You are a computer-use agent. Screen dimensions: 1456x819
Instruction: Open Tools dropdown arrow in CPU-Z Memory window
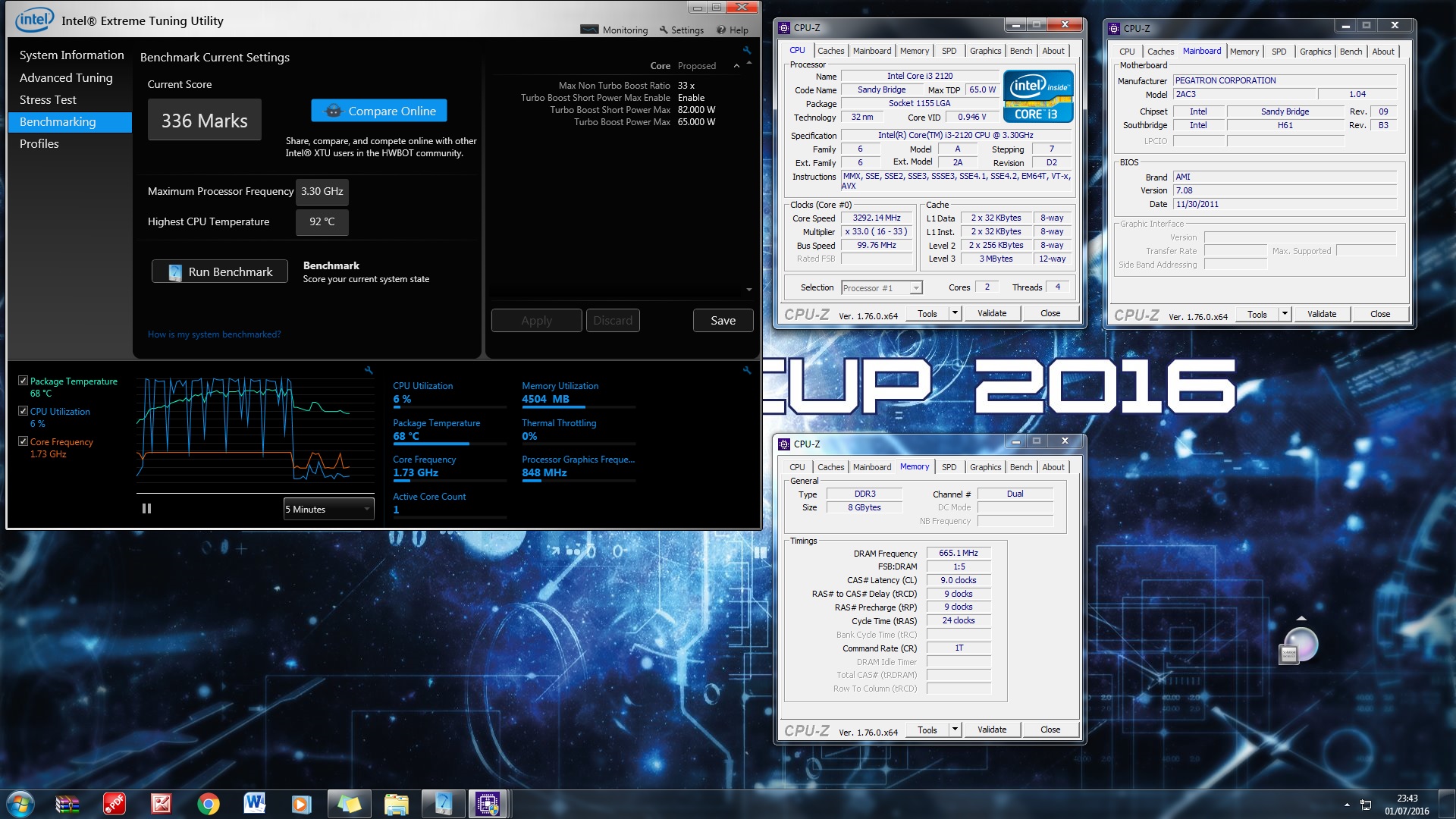pos(955,730)
